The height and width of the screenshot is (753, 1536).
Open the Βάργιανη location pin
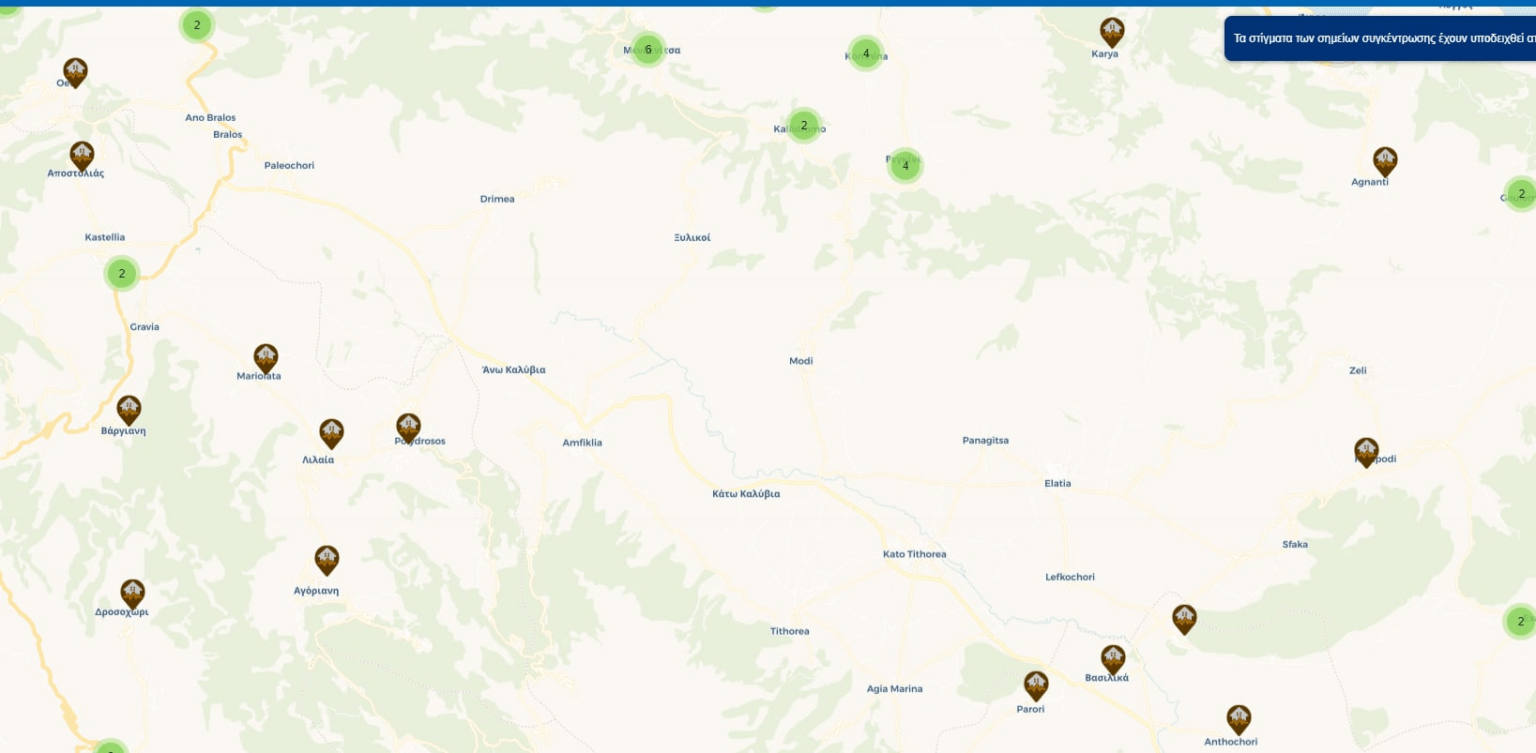(x=129, y=410)
